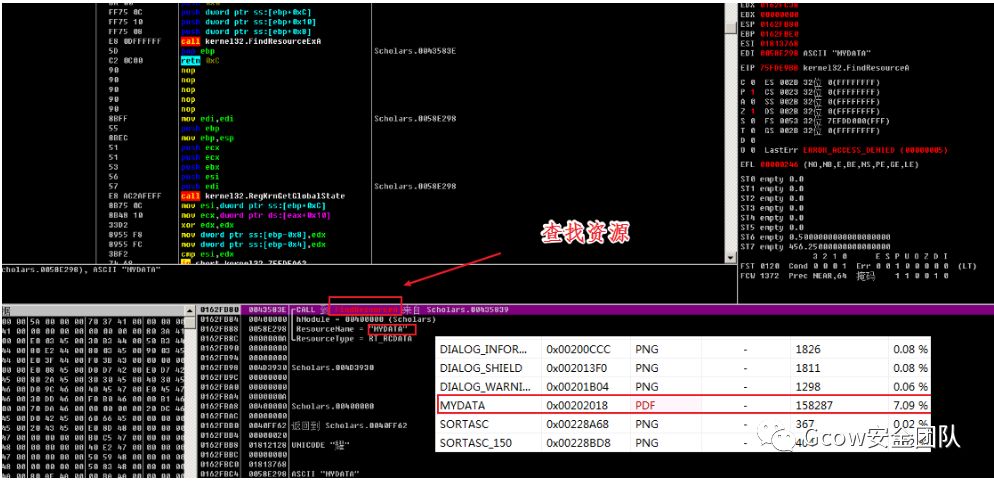Select the 'mov esi,dword ptr ss:[ebp+0xC]' instruction
The image size is (994, 481).
(x=255, y=205)
